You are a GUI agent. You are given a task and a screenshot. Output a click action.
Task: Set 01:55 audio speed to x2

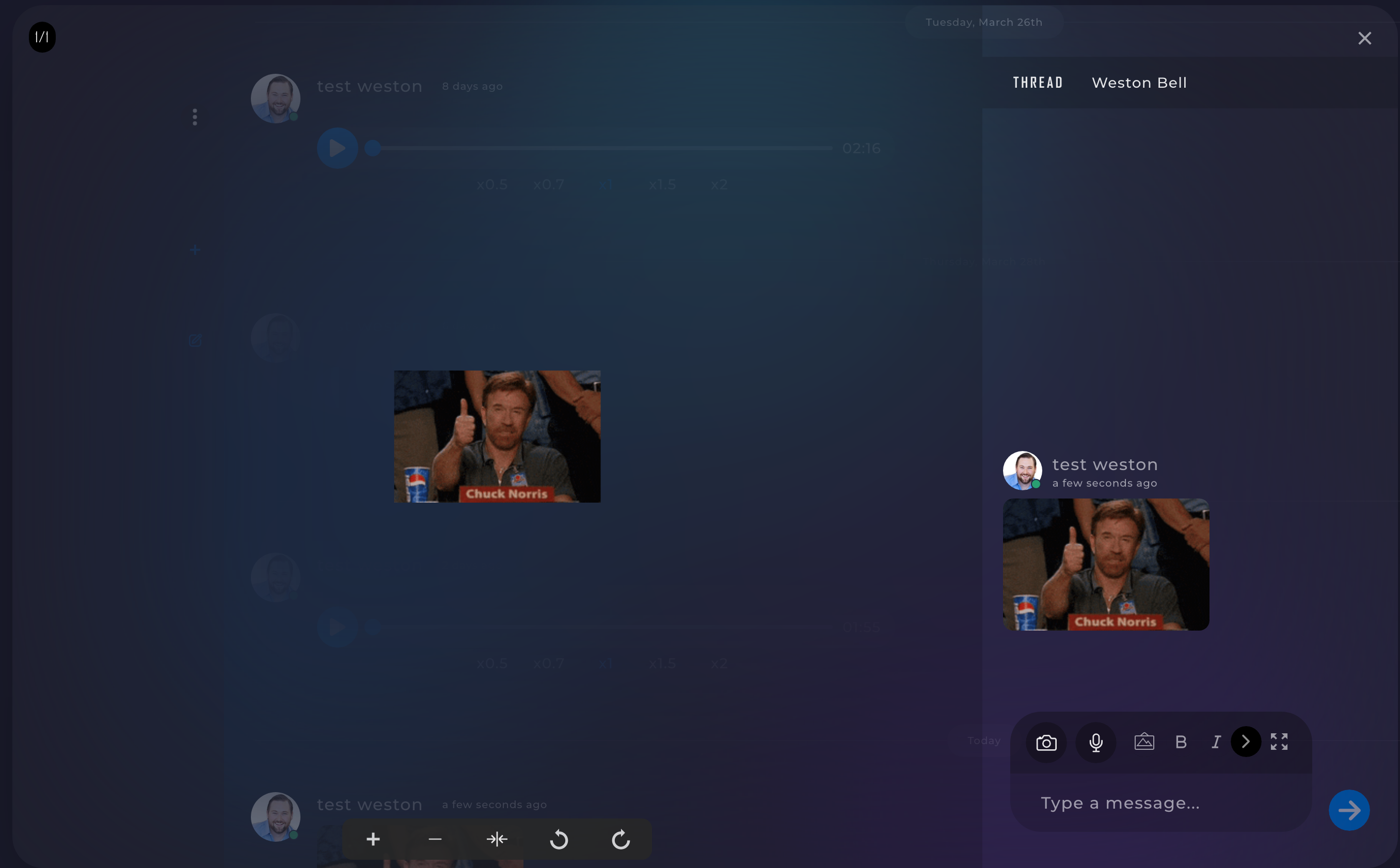[719, 664]
